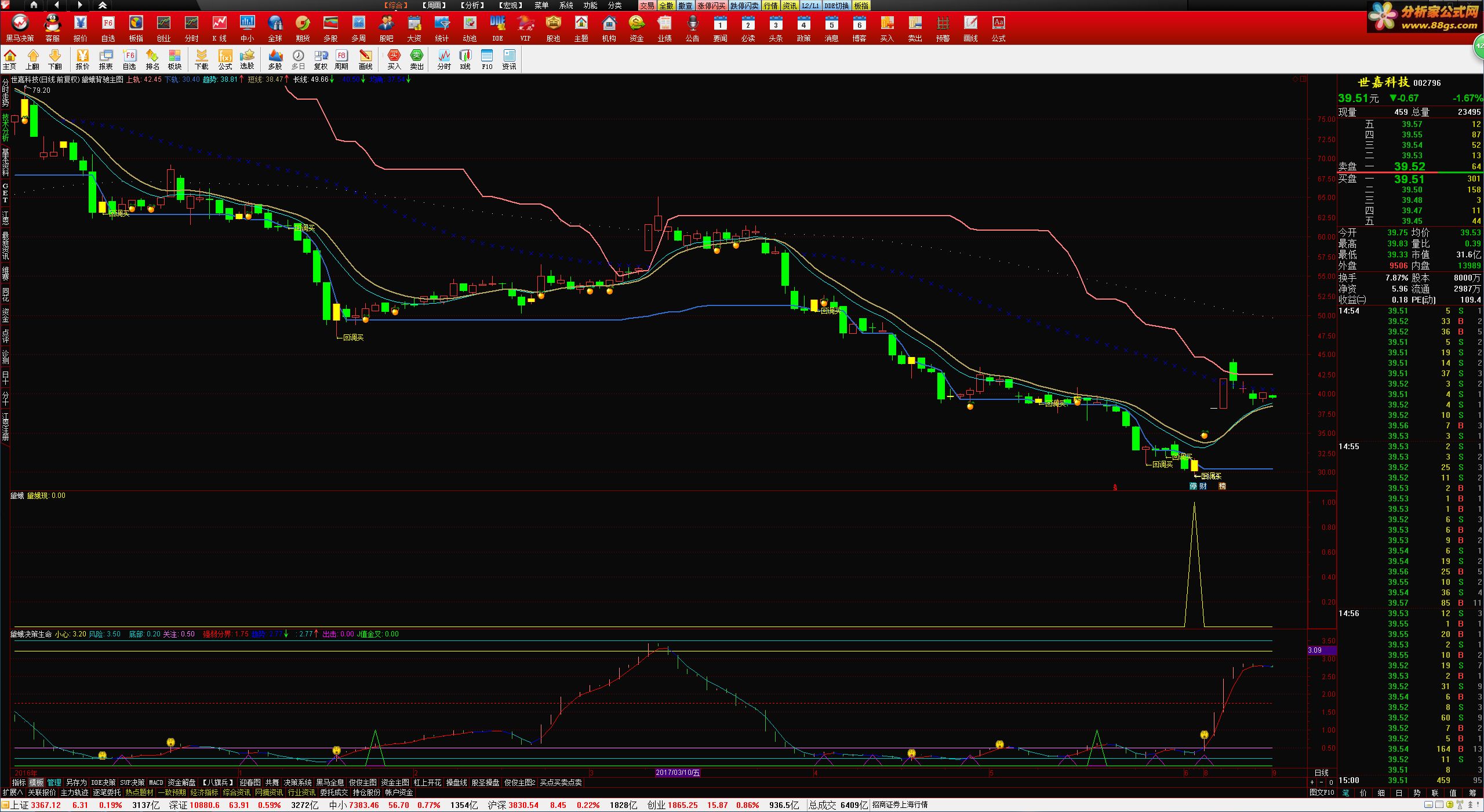Open the 黑马决策 icon
This screenshot has height=812, width=1484.
point(20,28)
